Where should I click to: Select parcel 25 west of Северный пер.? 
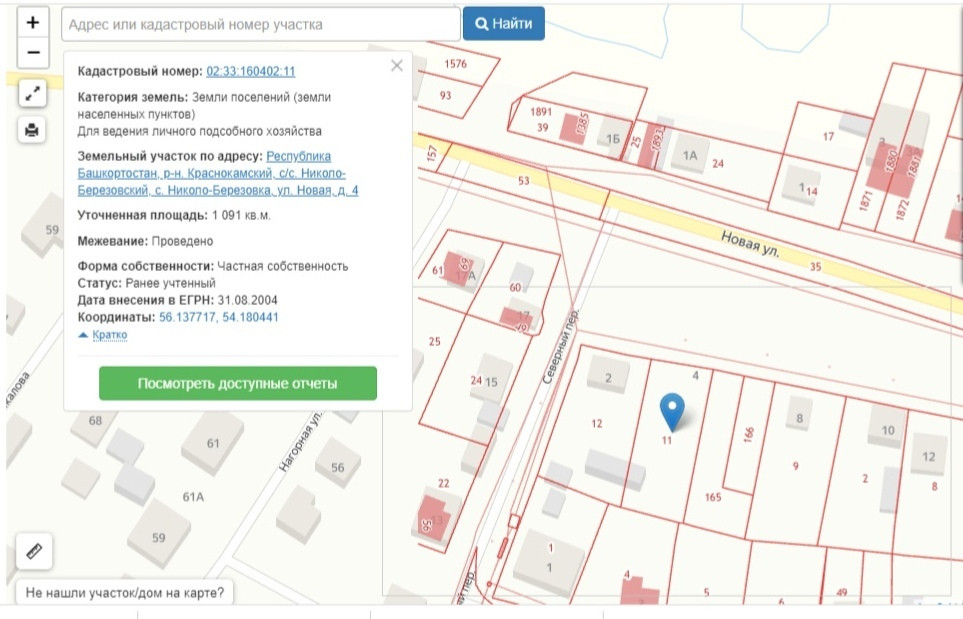tap(434, 341)
